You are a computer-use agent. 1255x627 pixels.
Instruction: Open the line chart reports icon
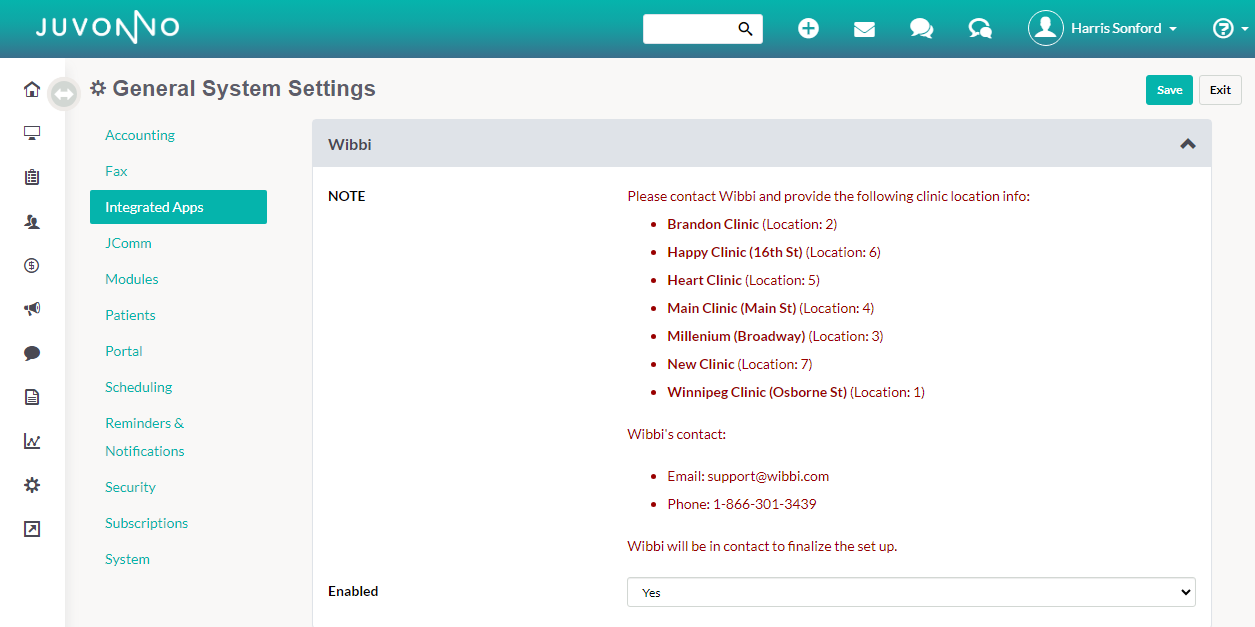click(32, 441)
